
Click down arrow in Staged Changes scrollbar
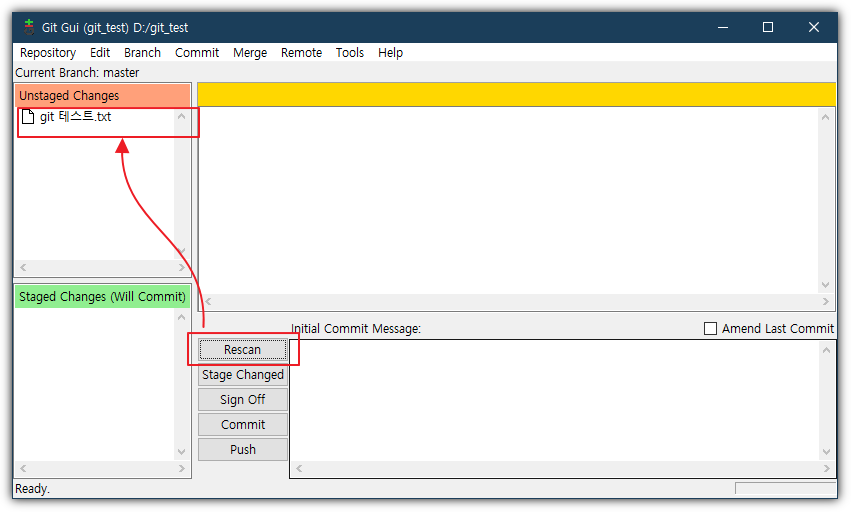pyautogui.click(x=182, y=452)
